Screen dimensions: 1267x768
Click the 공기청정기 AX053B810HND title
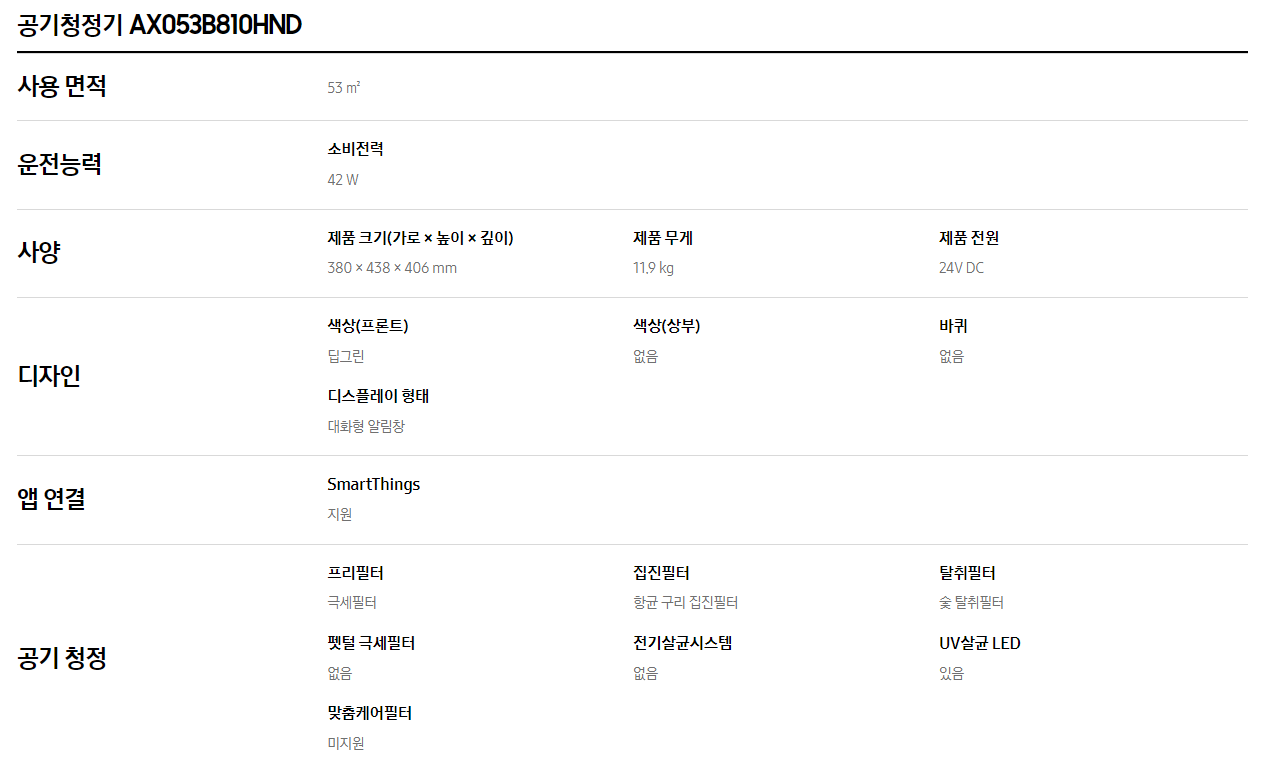coord(160,25)
